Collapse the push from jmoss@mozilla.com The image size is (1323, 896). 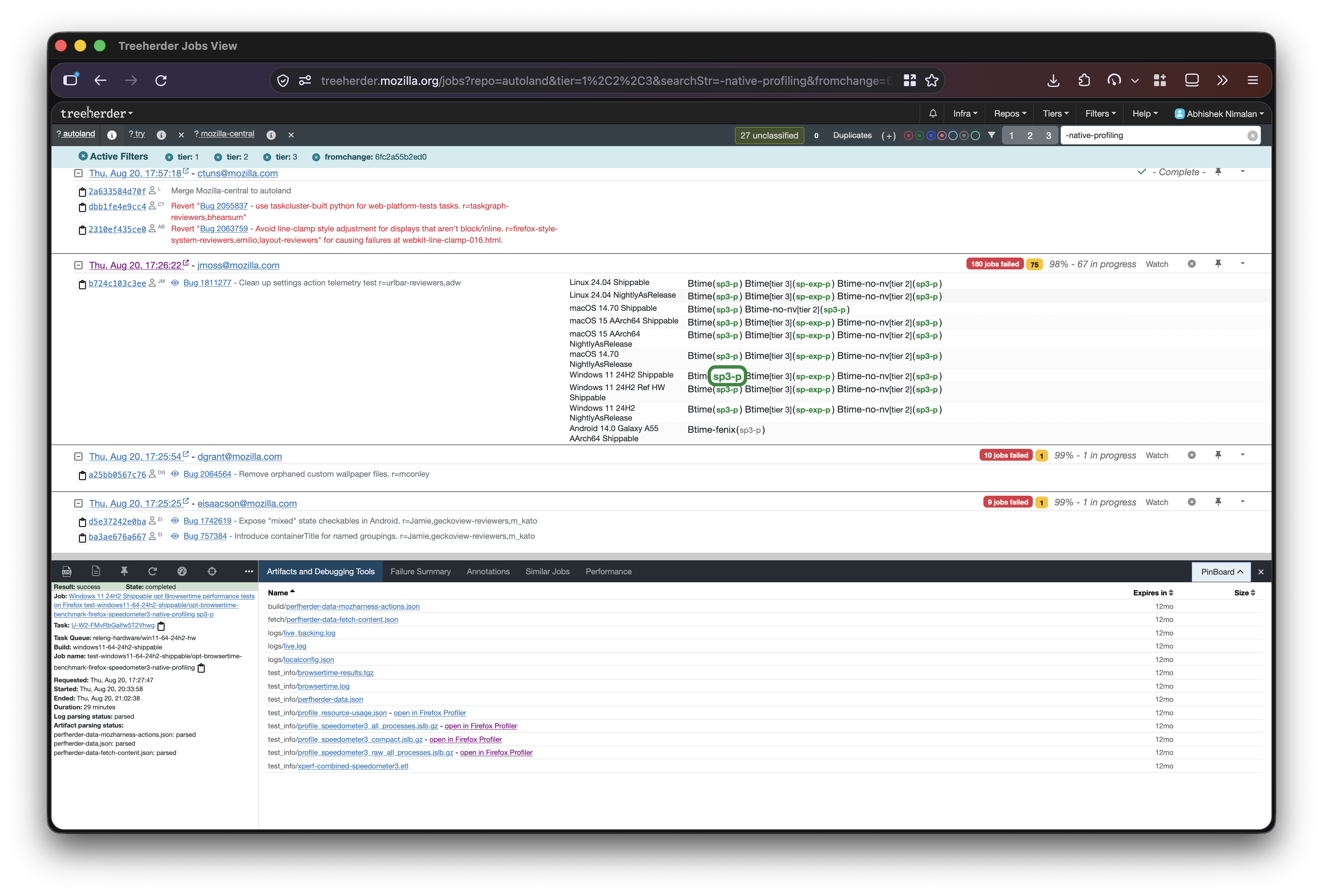(x=79, y=265)
